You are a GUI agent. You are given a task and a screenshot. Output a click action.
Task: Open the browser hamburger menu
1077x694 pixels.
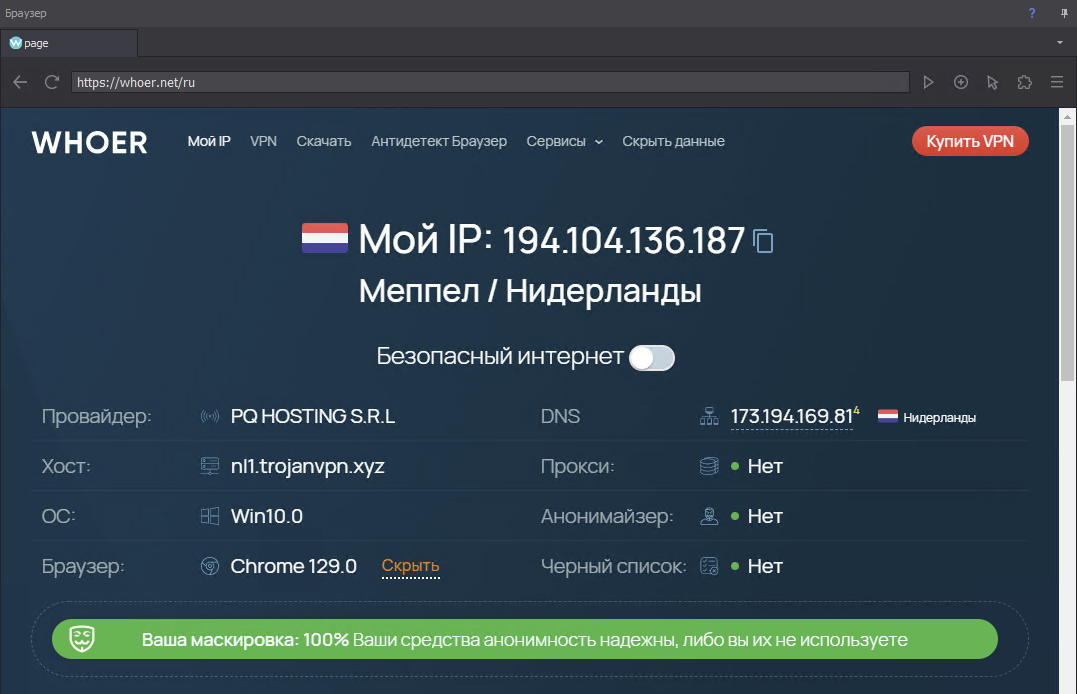pyautogui.click(x=1057, y=82)
